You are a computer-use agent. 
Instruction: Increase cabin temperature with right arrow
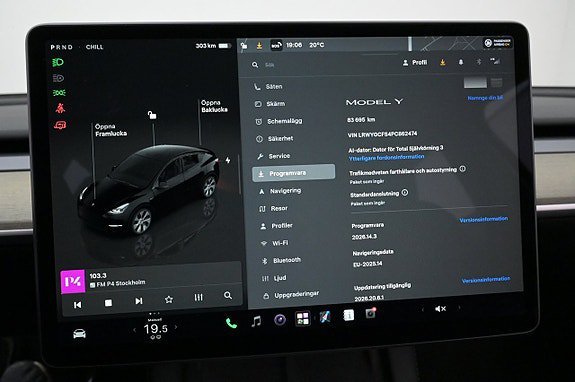(x=176, y=327)
